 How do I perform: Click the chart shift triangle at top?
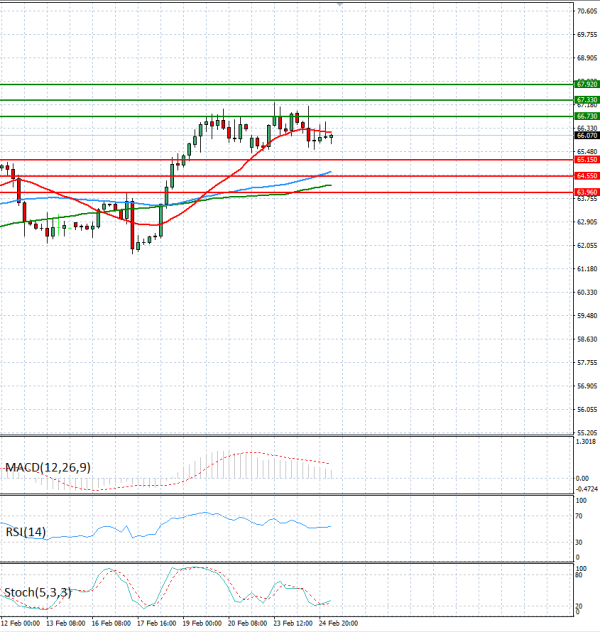(x=341, y=4)
